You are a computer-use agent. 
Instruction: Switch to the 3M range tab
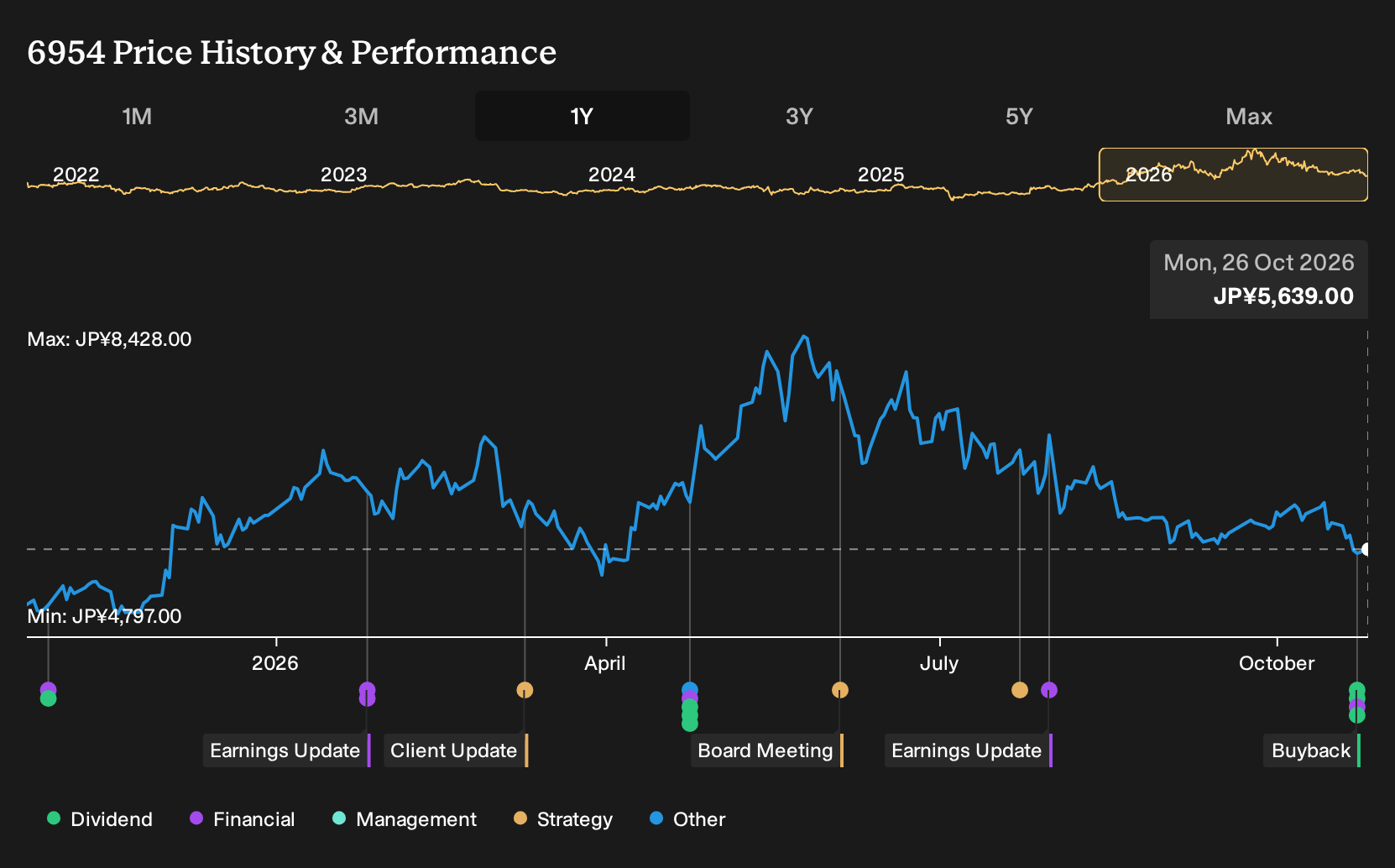(x=361, y=117)
